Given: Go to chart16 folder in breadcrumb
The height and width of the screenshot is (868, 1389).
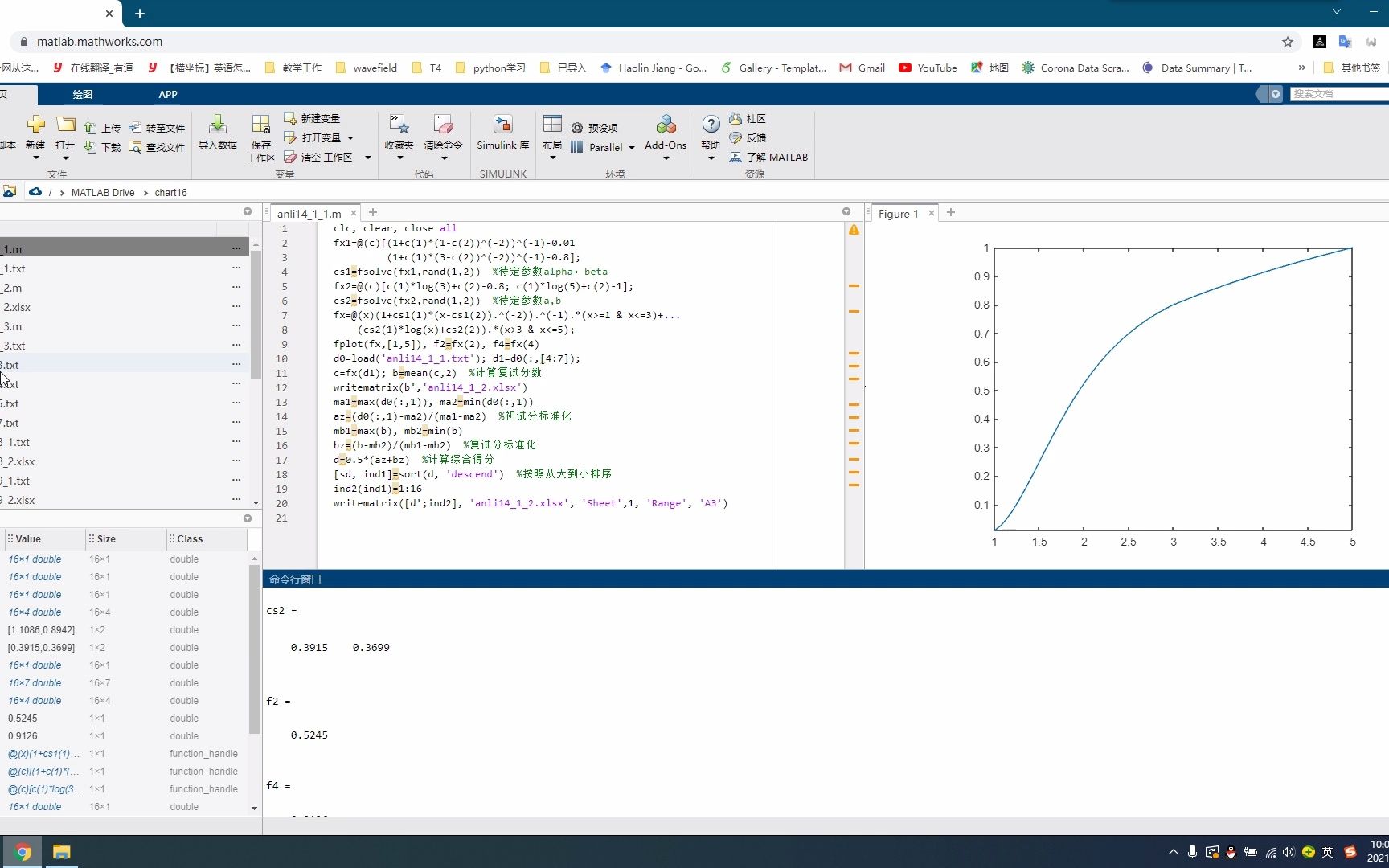Looking at the screenshot, I should tap(170, 193).
